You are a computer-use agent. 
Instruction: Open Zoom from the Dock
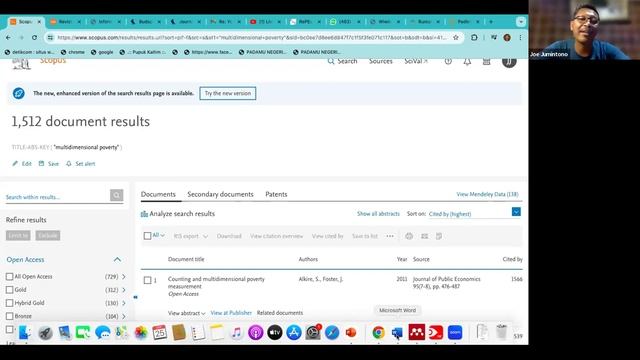[455, 333]
